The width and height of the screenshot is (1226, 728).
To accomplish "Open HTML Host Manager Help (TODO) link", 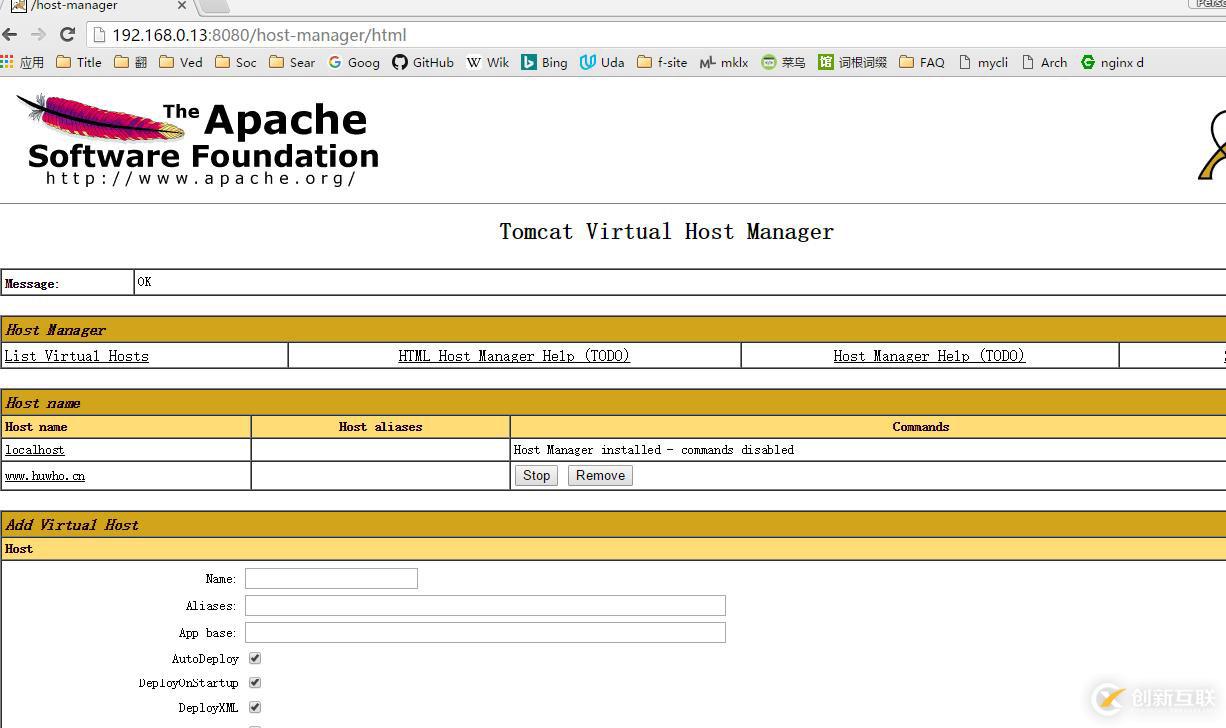I will 514,356.
